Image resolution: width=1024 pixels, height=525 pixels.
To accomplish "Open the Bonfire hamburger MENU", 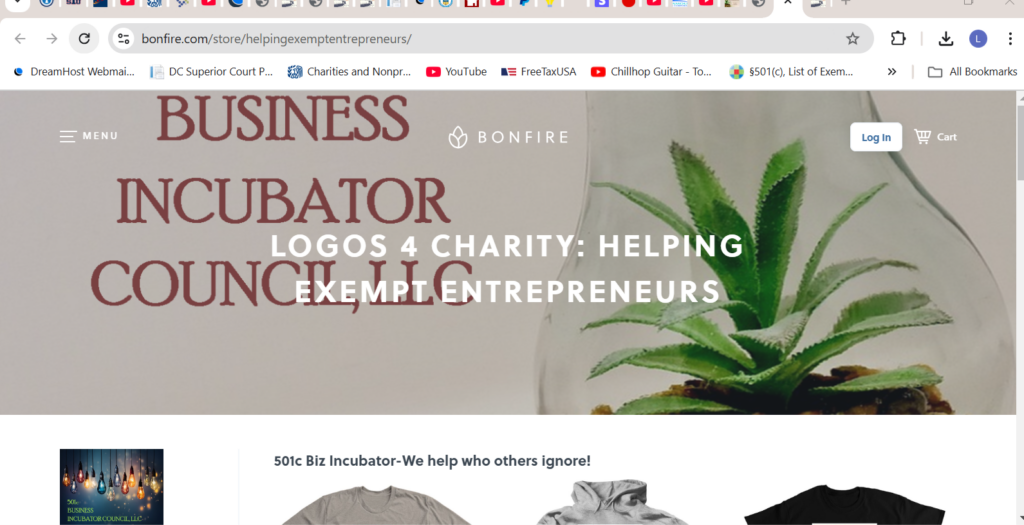I will (x=89, y=136).
